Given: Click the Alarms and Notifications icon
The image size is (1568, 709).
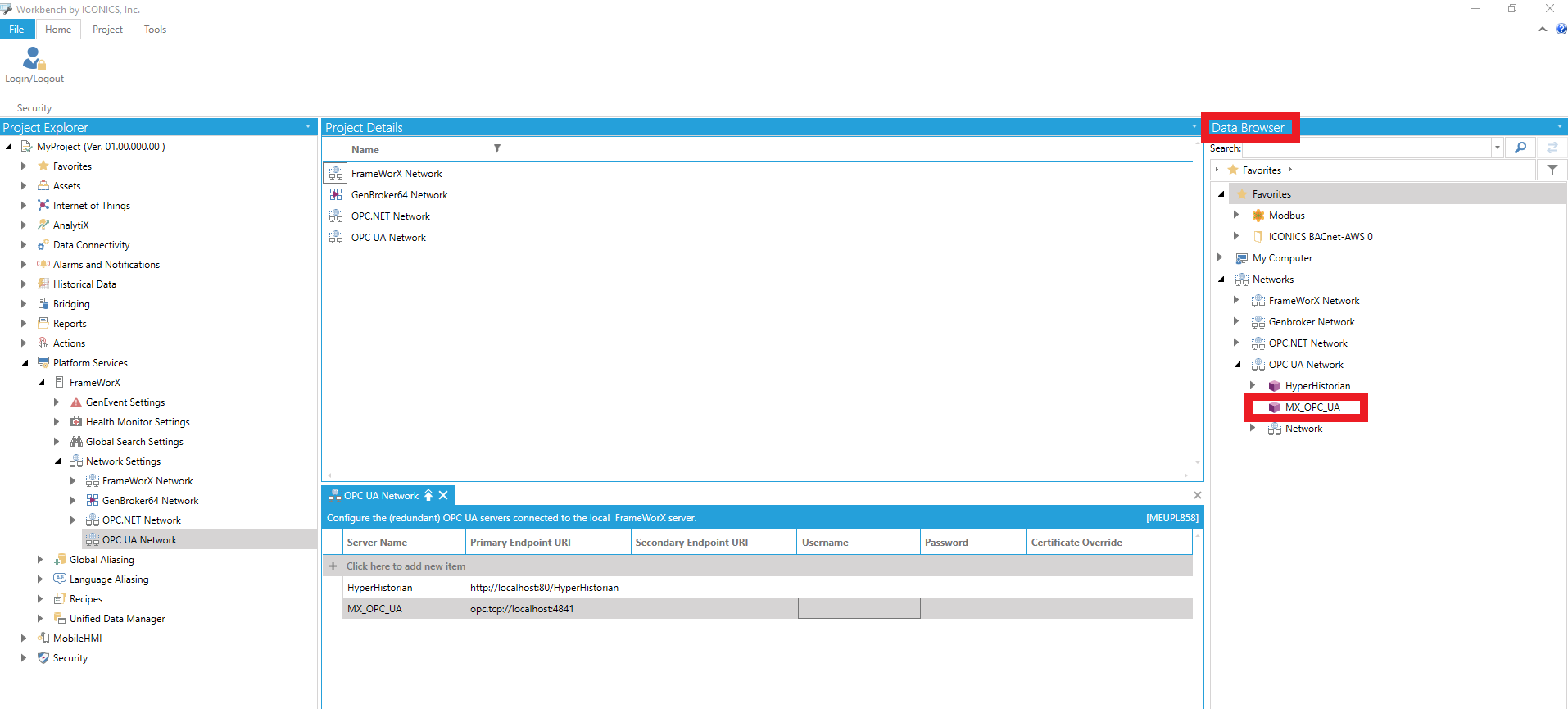Looking at the screenshot, I should pyautogui.click(x=43, y=265).
